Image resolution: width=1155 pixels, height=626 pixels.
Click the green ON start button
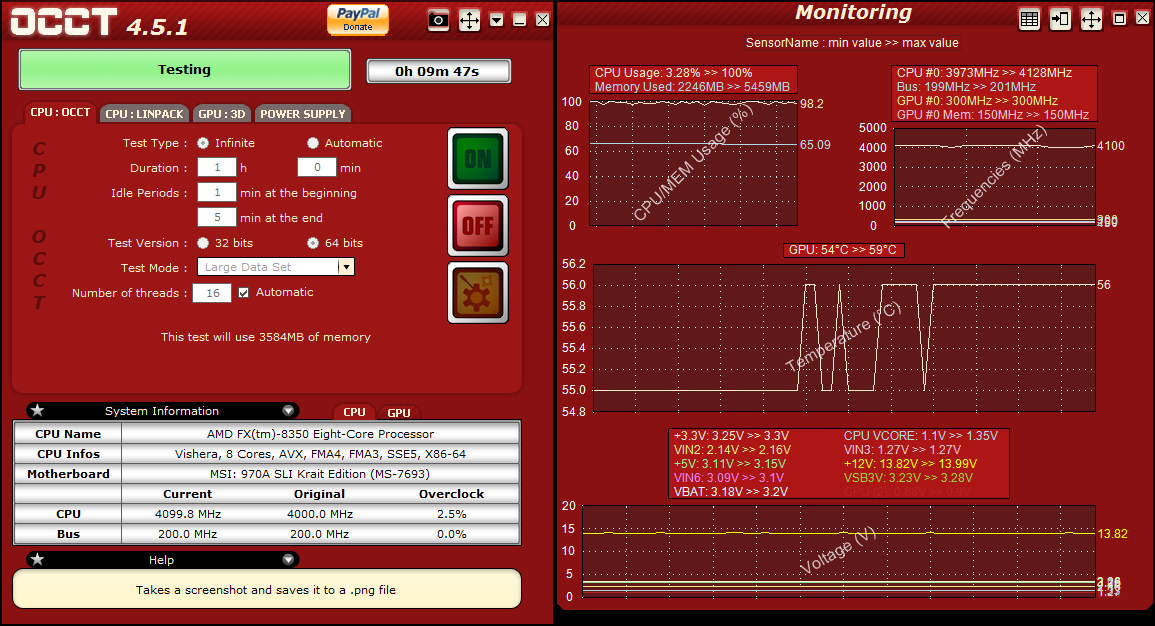[478, 158]
